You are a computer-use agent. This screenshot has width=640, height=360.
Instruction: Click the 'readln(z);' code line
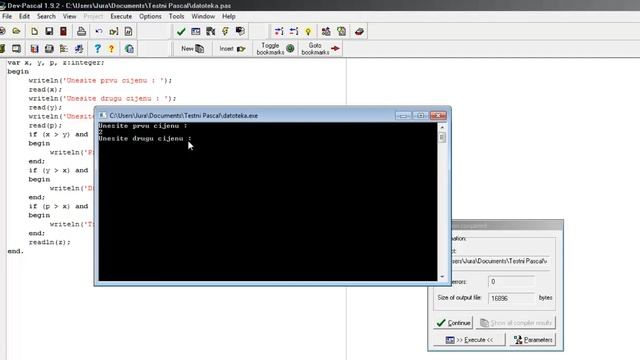49,242
